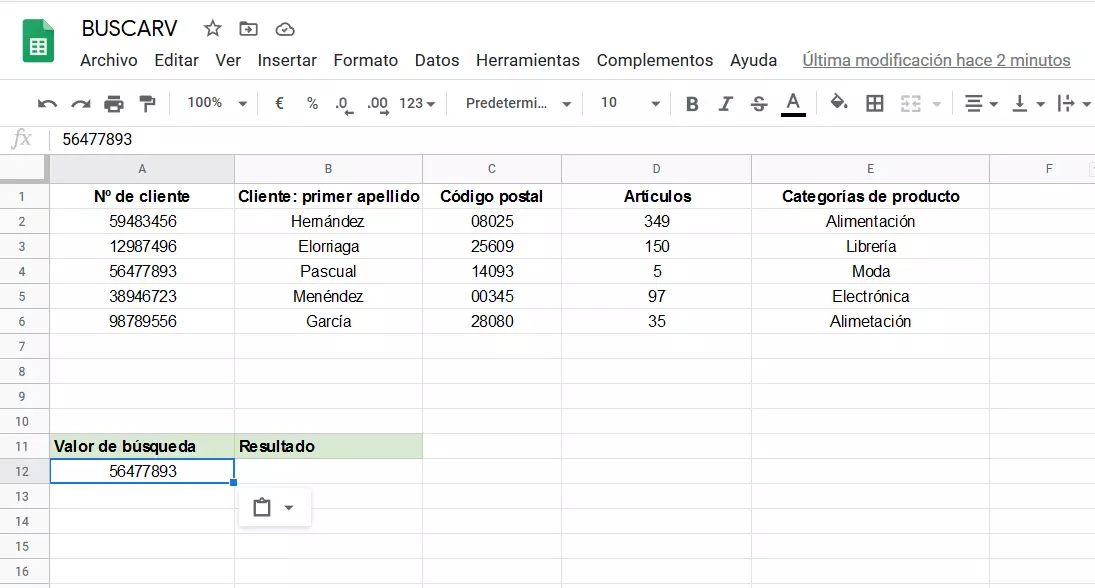The width and height of the screenshot is (1095, 588).
Task: Click the undo arrow
Action: click(47, 102)
